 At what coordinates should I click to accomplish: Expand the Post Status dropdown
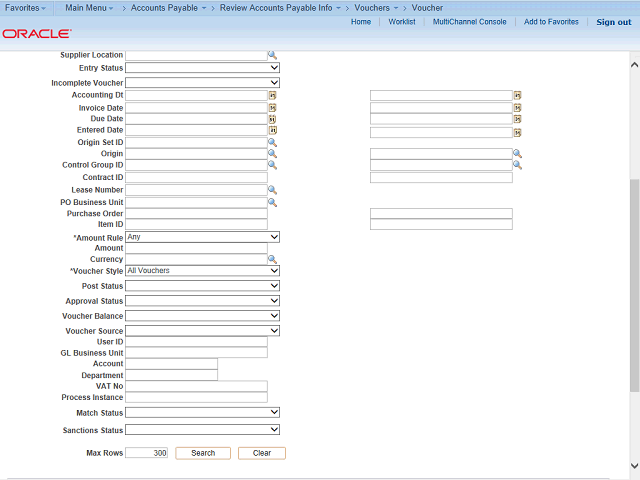point(202,286)
